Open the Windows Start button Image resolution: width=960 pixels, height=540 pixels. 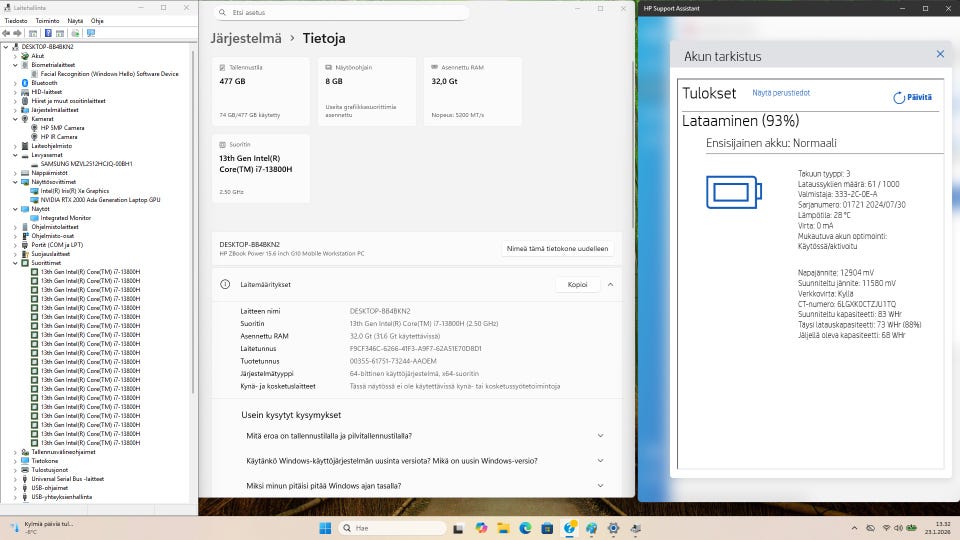(x=325, y=528)
